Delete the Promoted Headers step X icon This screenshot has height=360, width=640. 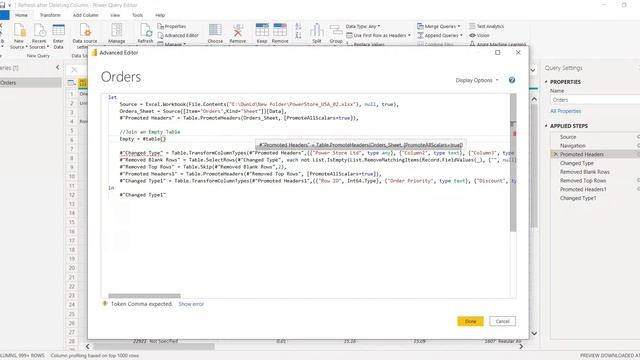click(555, 154)
